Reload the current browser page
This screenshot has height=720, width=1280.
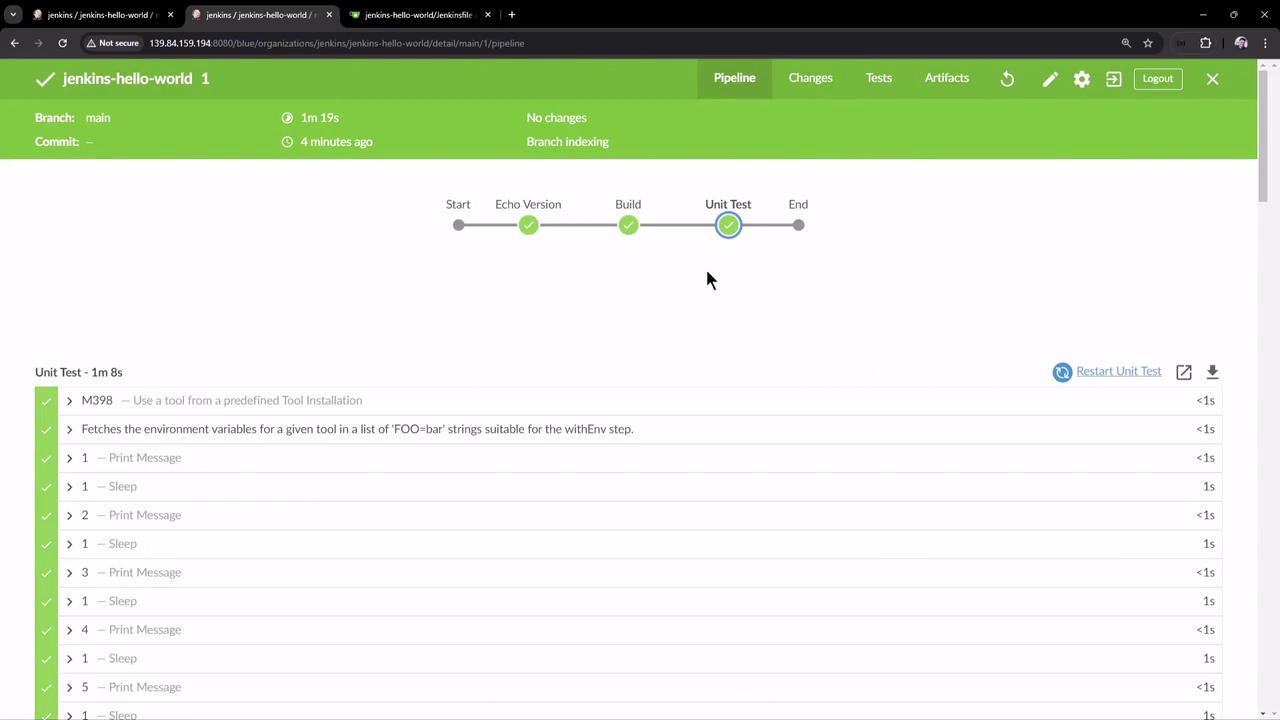(62, 43)
